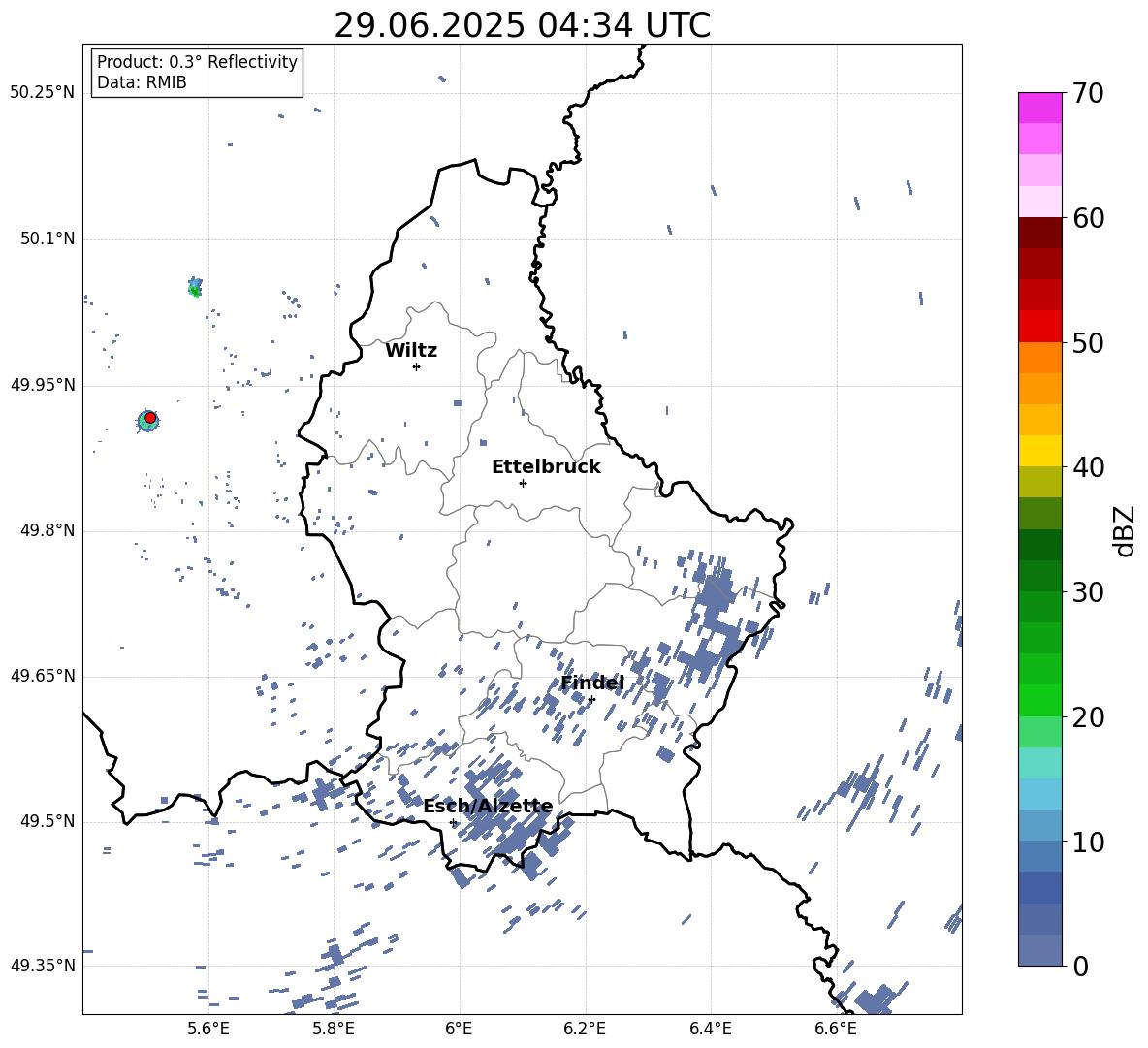
Task: Click the Product: 0.3° Reflectivity text
Action: [x=197, y=61]
